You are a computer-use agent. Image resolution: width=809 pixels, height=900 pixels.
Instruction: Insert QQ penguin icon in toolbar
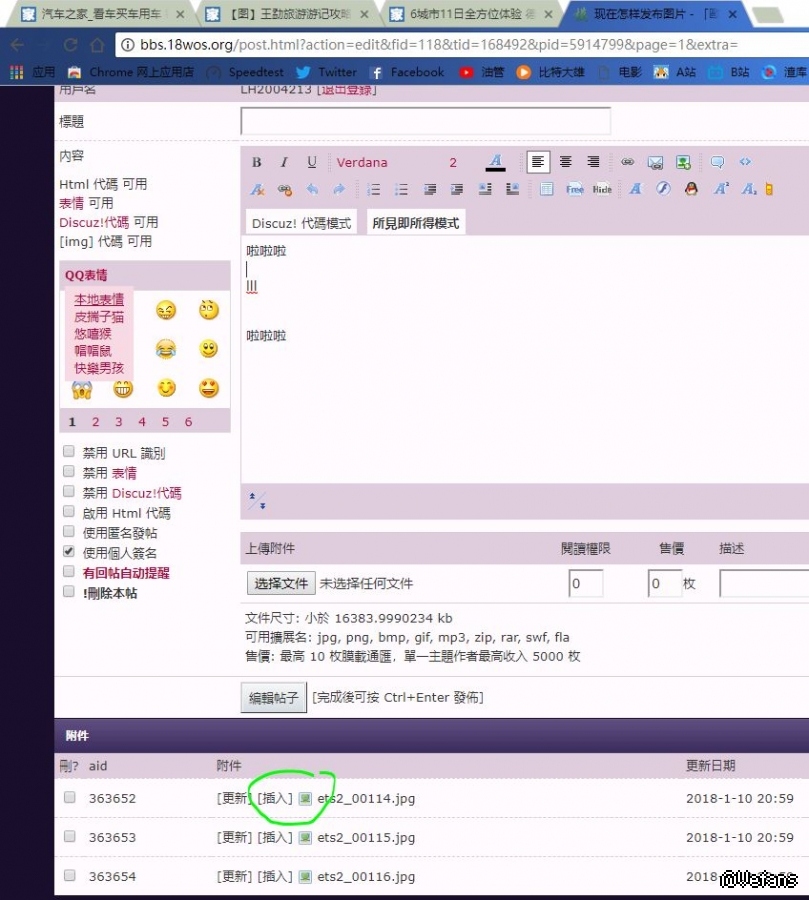(x=690, y=189)
